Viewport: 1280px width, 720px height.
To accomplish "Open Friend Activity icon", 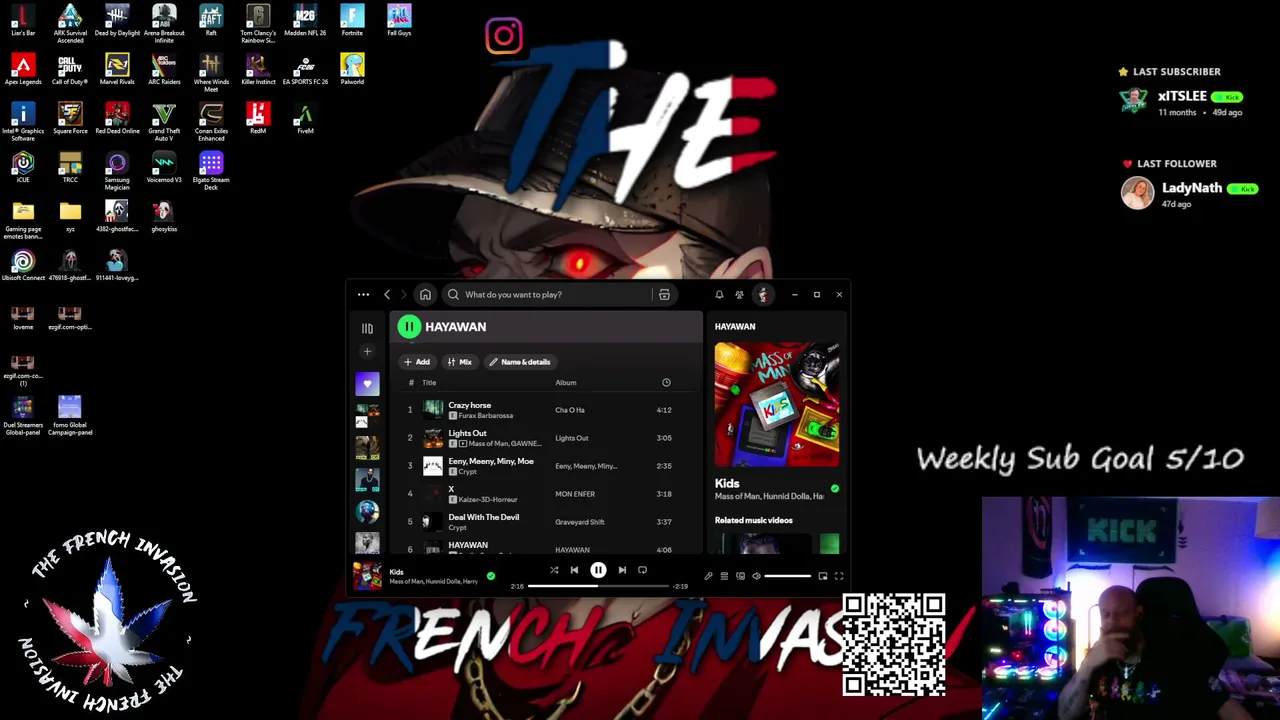I will coord(739,294).
